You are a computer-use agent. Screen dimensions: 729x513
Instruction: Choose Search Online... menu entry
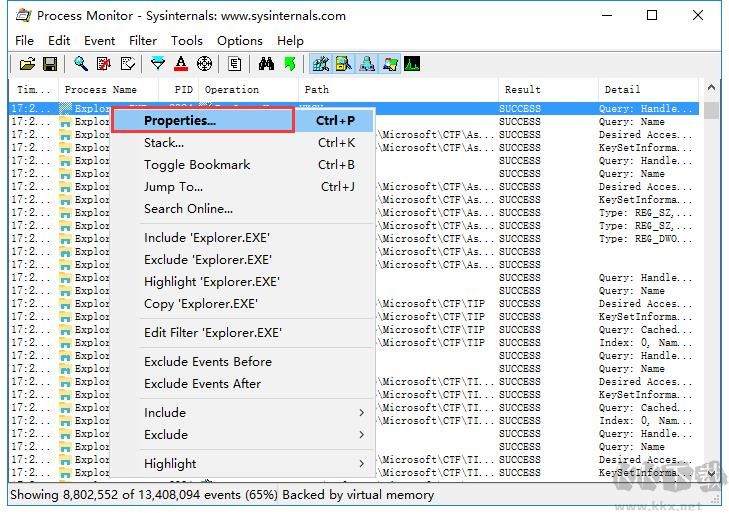pos(242,209)
